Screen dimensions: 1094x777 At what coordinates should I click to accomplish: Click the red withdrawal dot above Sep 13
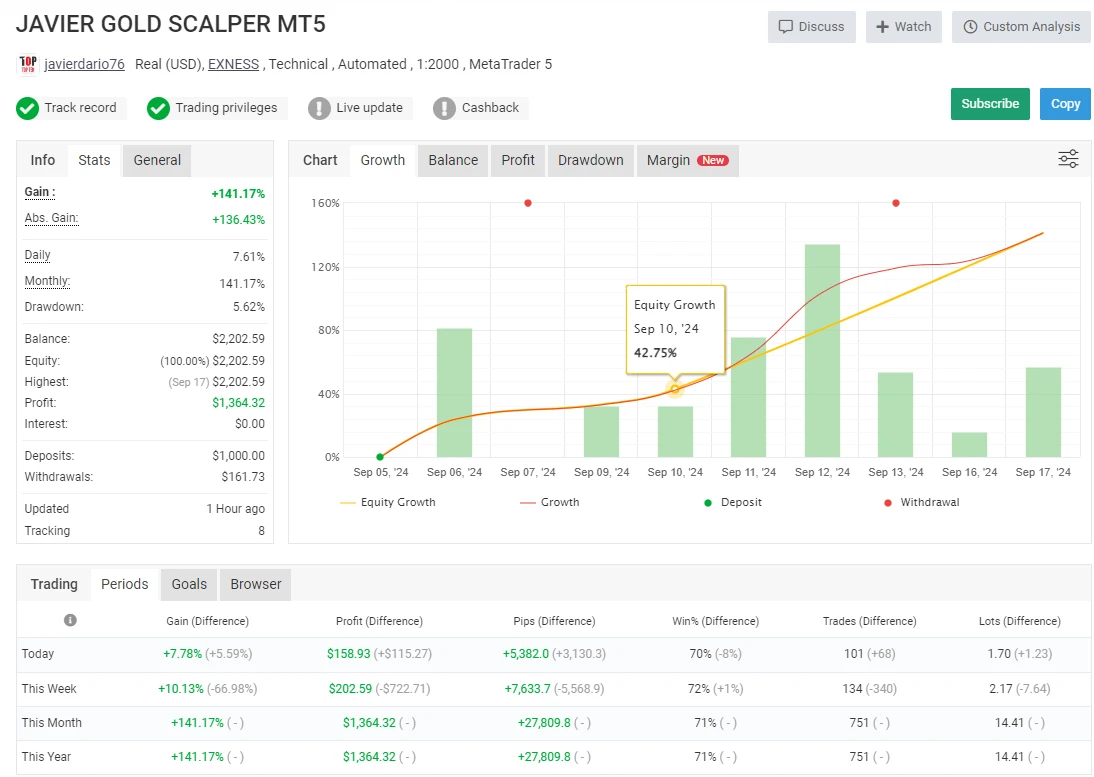tap(895, 203)
